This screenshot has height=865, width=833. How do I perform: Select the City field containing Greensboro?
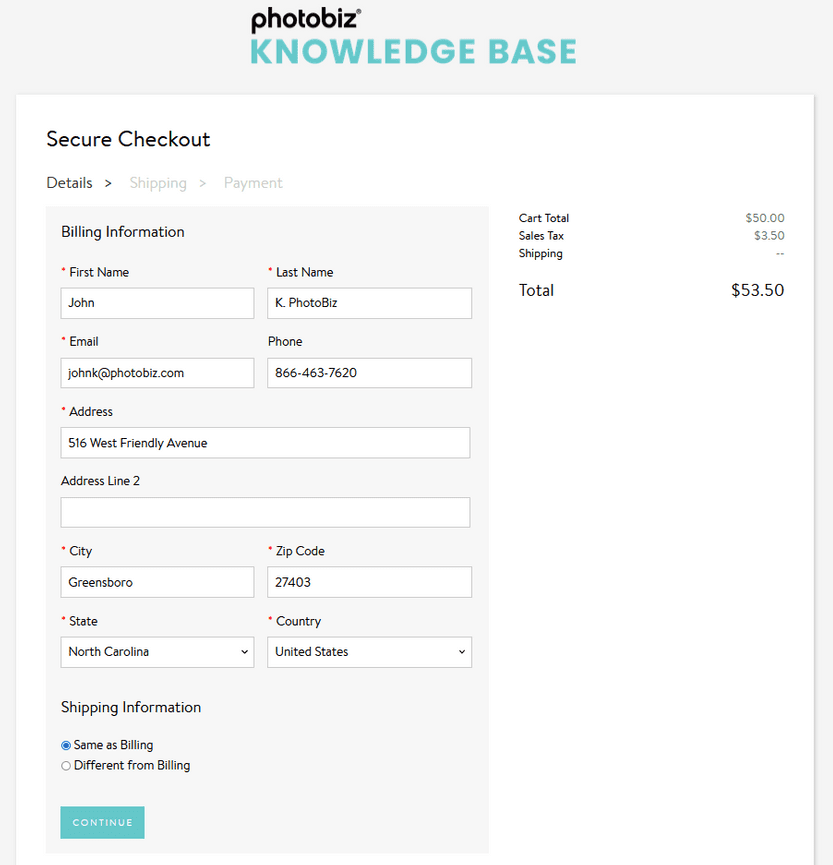coord(157,582)
